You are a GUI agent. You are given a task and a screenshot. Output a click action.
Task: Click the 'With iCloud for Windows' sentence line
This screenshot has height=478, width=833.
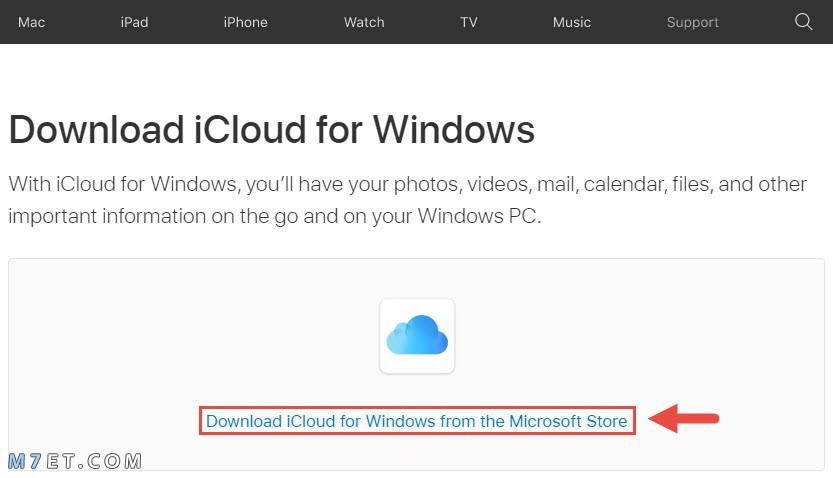pos(407,184)
